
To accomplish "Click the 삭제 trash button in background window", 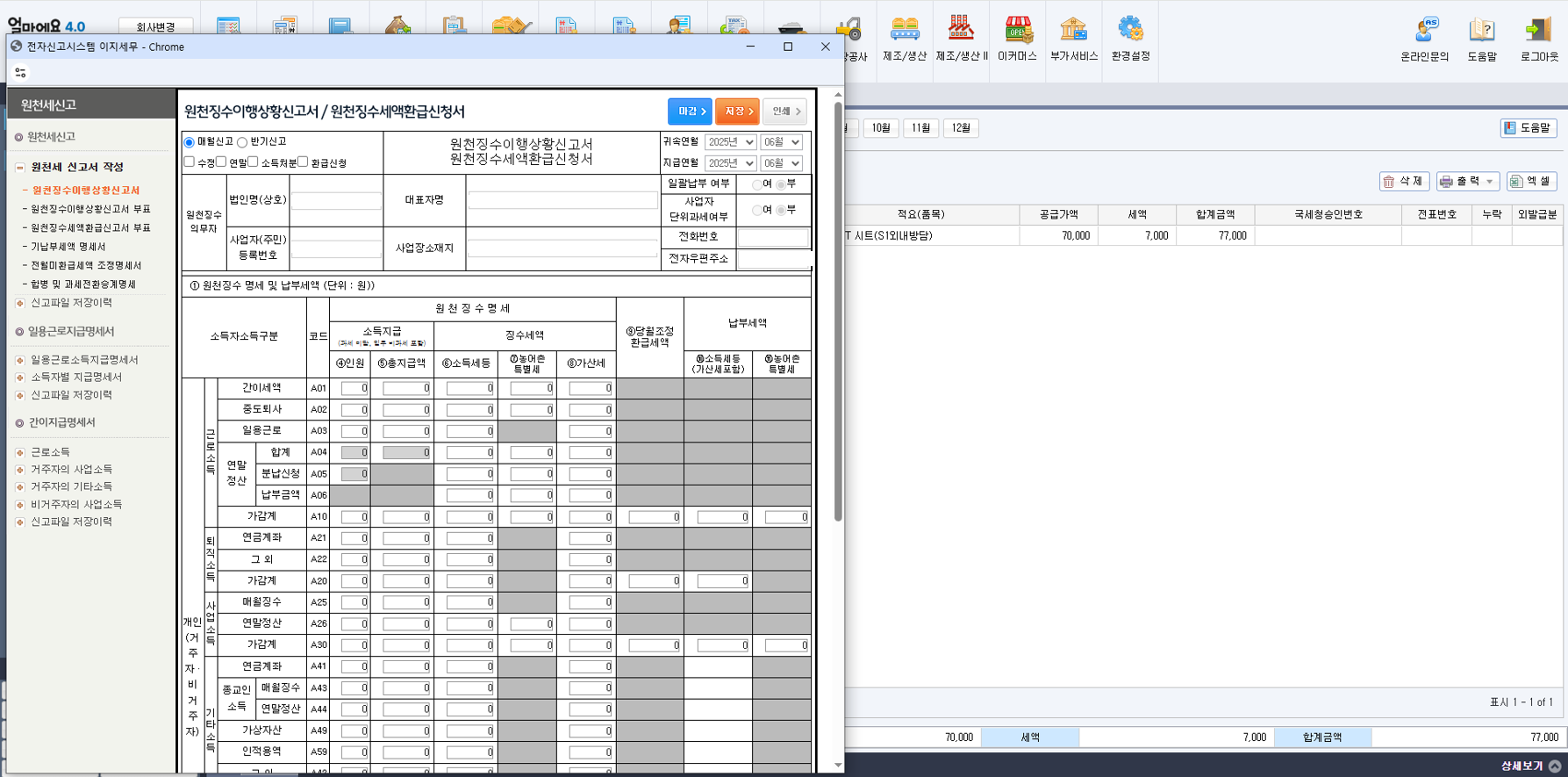I will tap(1404, 182).
